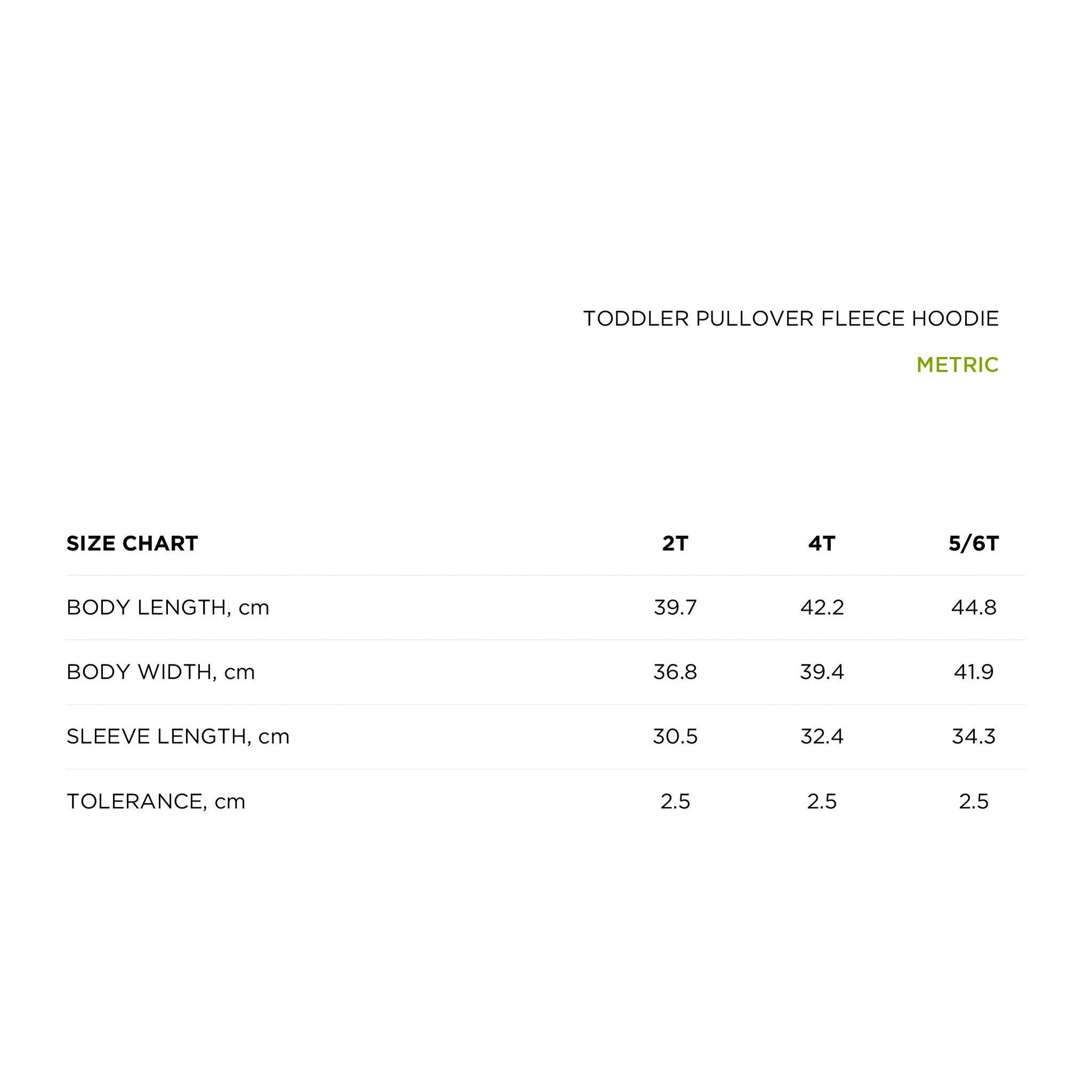Click the 2.5 tolerance value under 4T
Viewport: 1092px width, 1092px height.
tap(822, 802)
